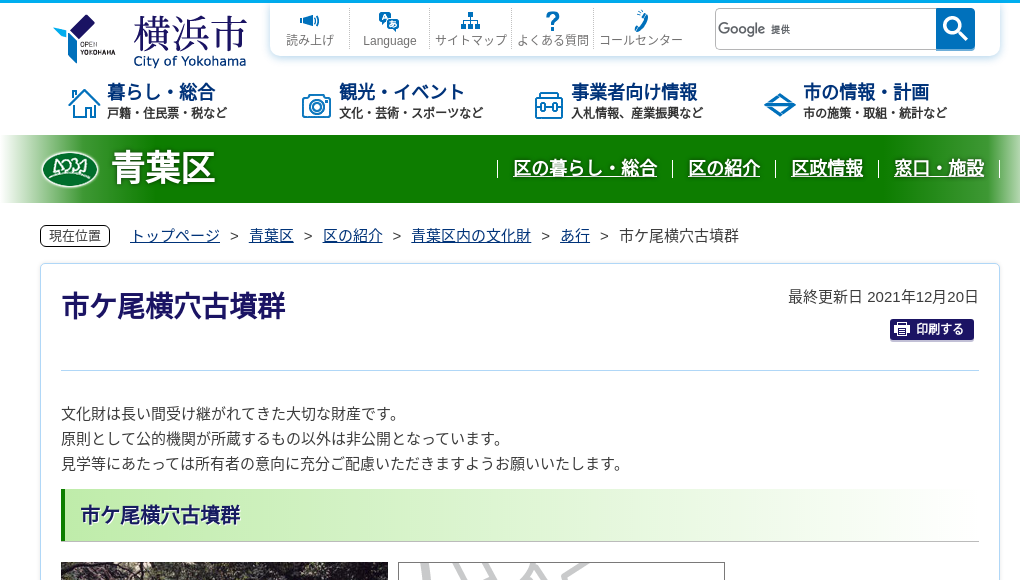
Task: Open よくある質問 question mark icon
Action: [x=551, y=20]
